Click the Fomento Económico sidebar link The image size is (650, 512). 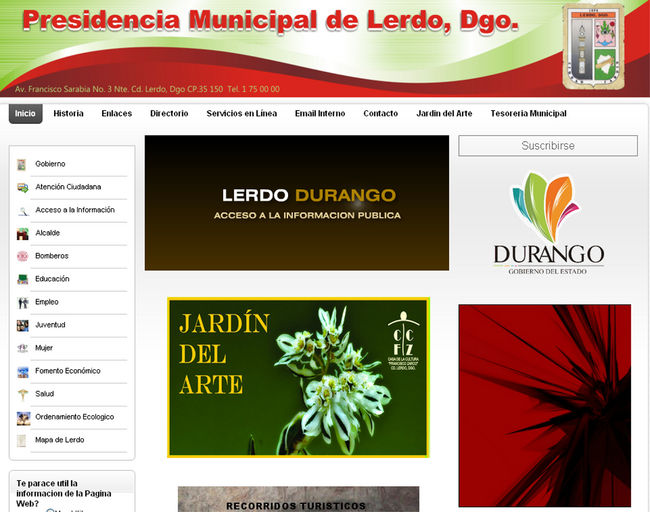[68, 371]
